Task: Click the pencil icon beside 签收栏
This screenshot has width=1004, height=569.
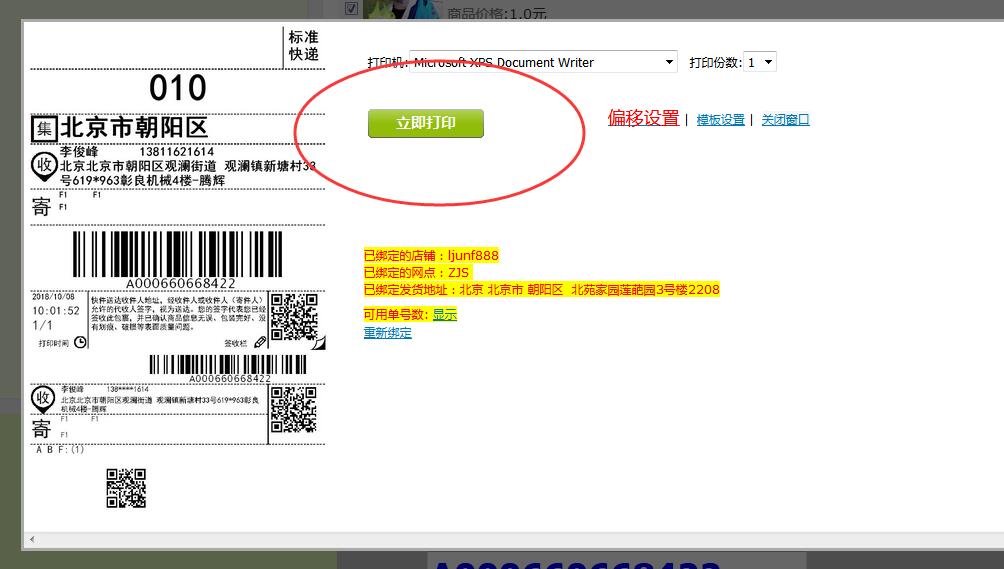Action: pyautogui.click(x=260, y=342)
